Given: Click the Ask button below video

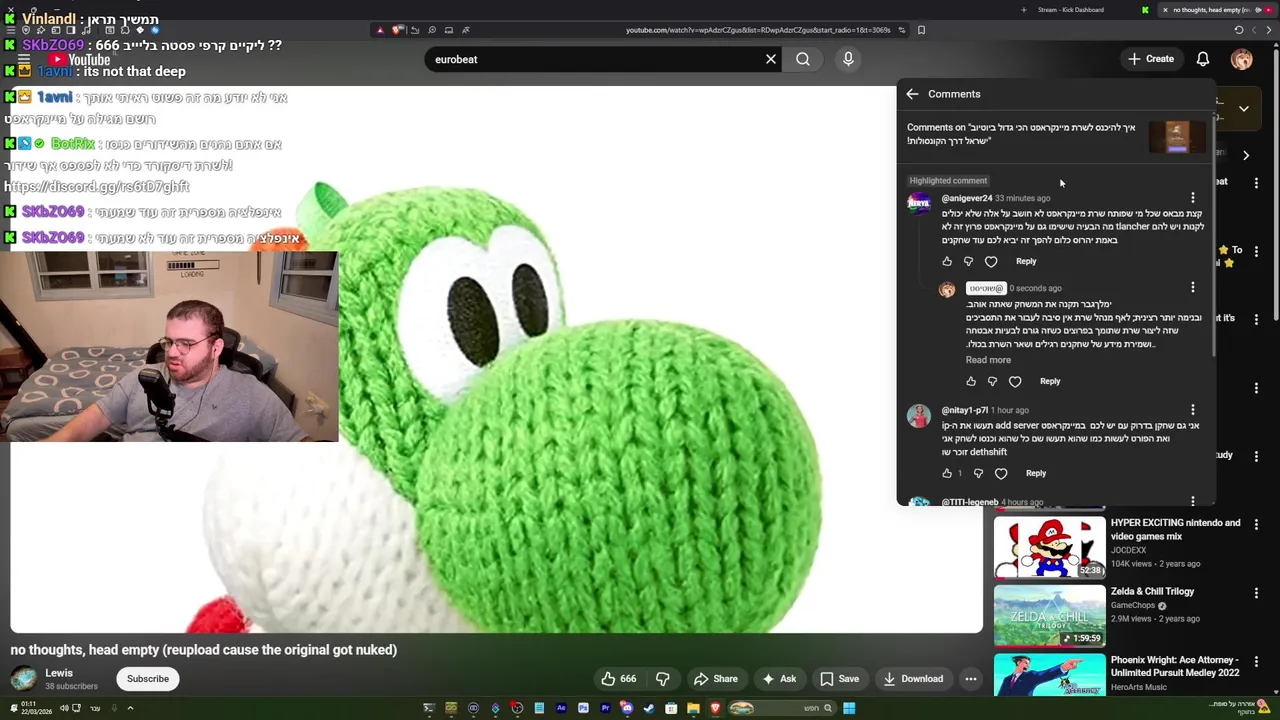Looking at the screenshot, I should click(778, 679).
